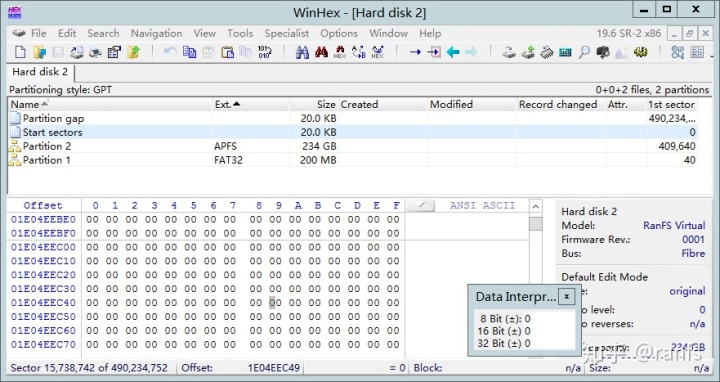Select the Start sectors row
Screen dimensions: 720x382
point(353,132)
